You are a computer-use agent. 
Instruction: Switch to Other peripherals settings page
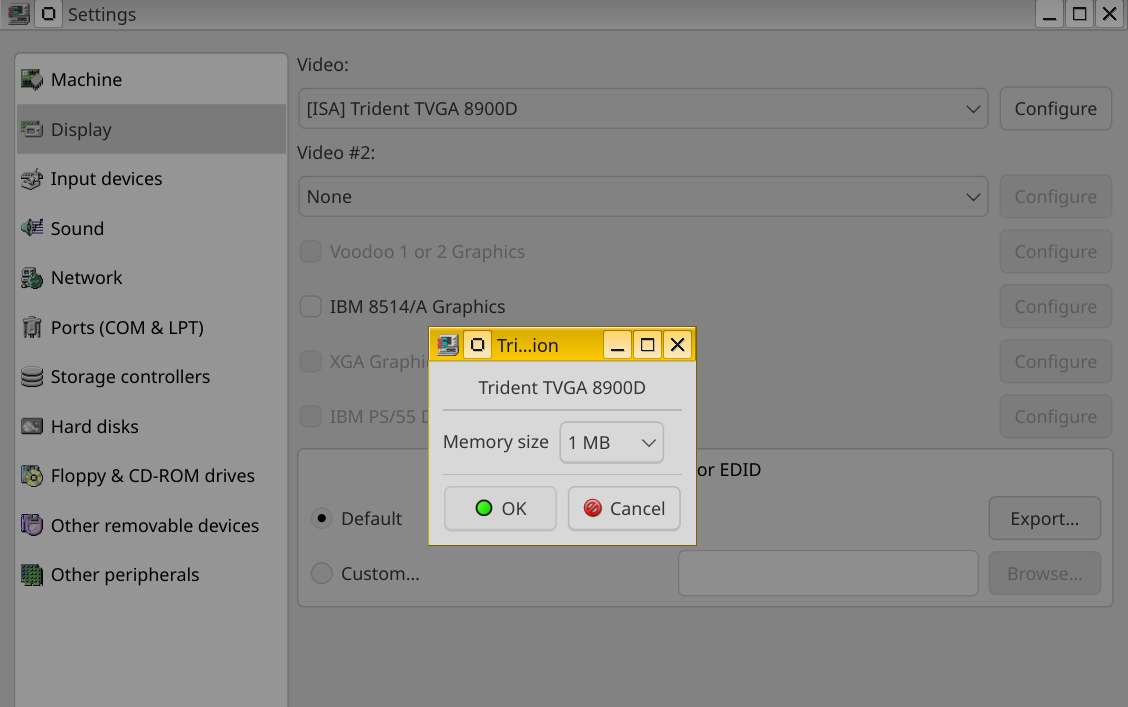(125, 575)
